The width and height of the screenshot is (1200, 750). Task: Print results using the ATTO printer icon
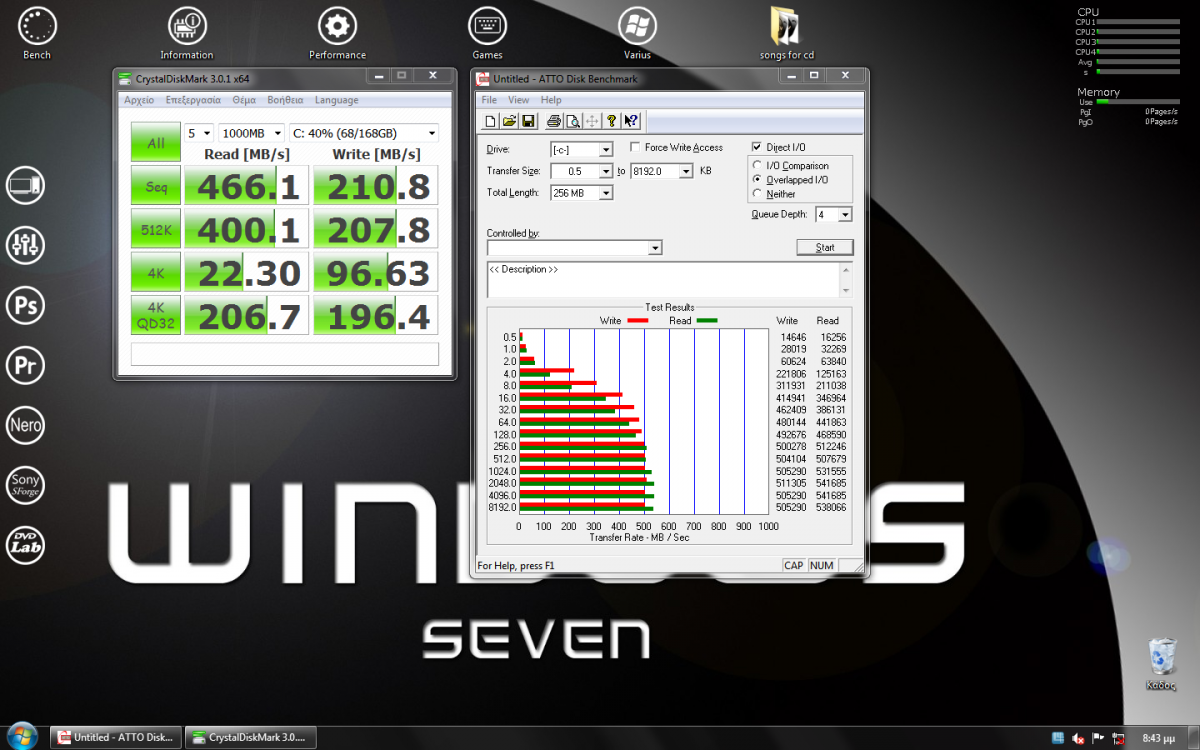[x=554, y=121]
